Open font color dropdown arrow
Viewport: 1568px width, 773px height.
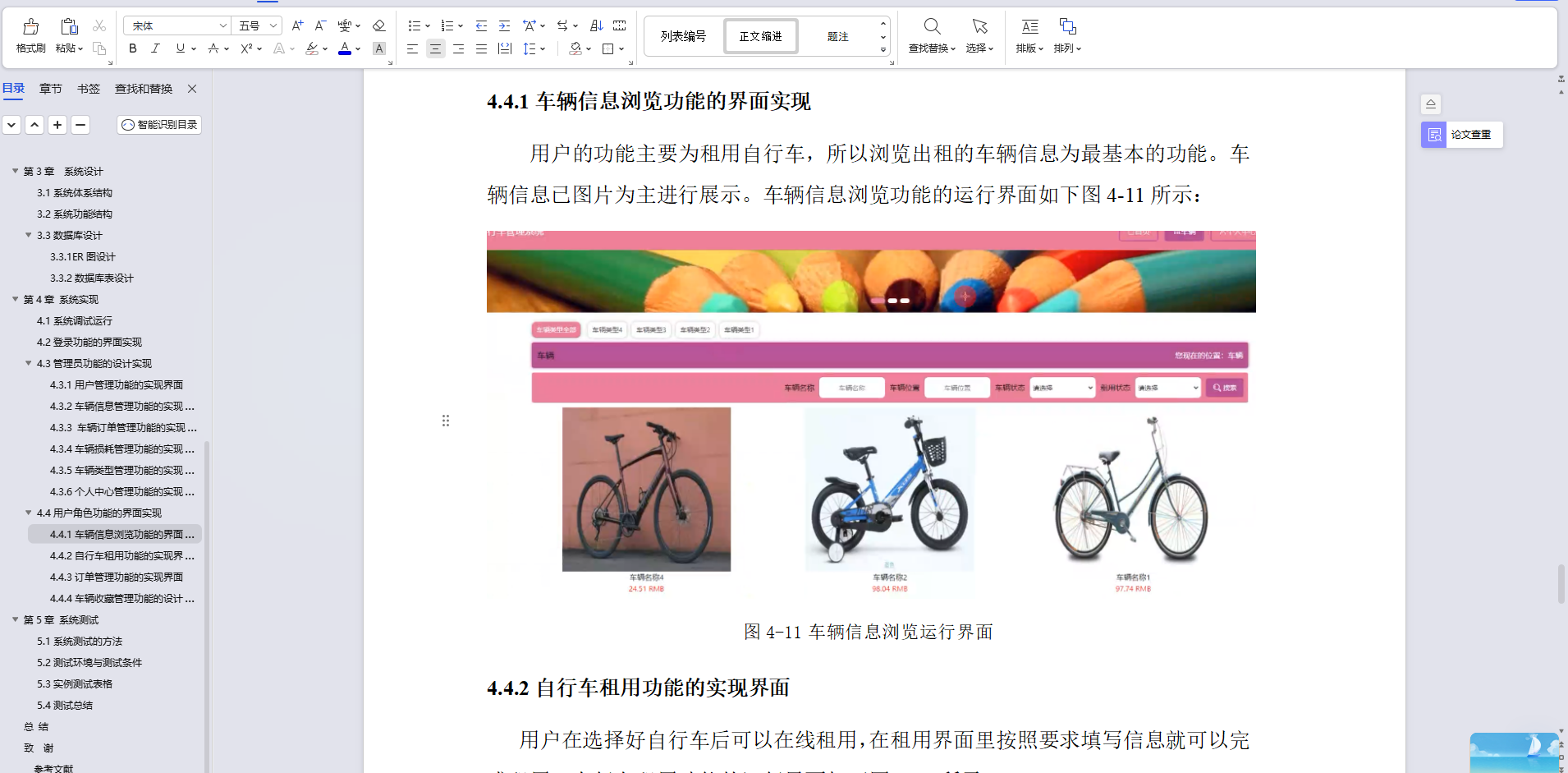[358, 48]
